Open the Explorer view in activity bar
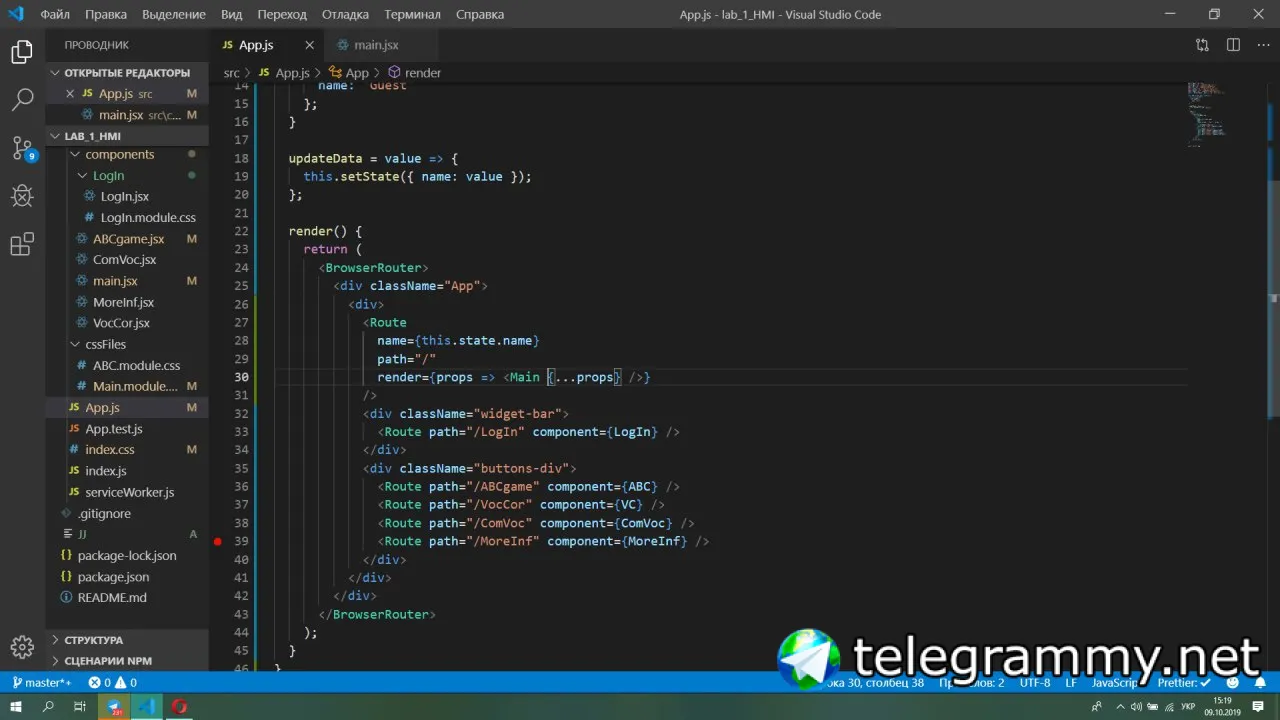The height and width of the screenshot is (720, 1280). 22,52
